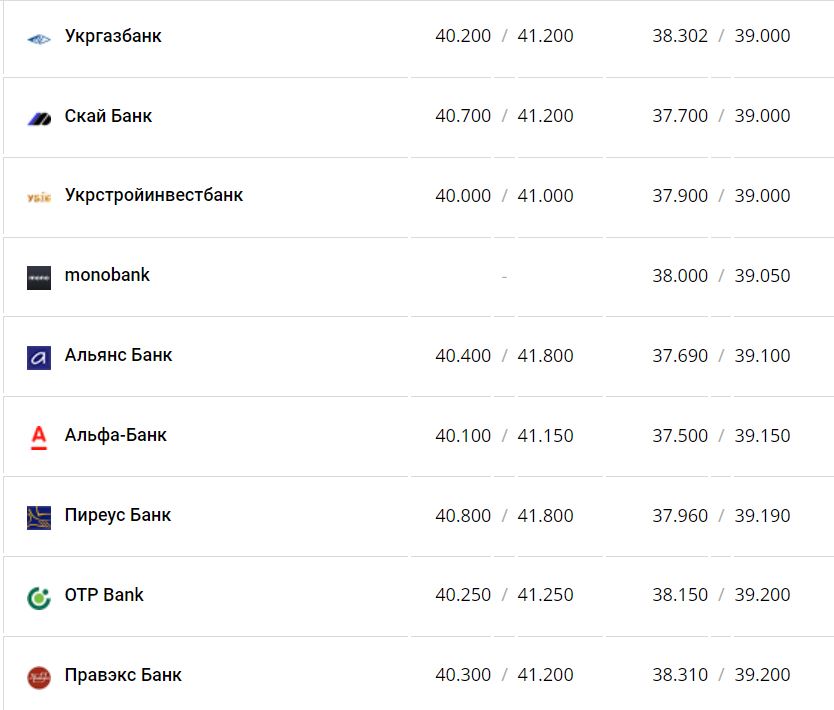Select the Пиреус Банк name link
The width and height of the screenshot is (834, 710).
118,515
